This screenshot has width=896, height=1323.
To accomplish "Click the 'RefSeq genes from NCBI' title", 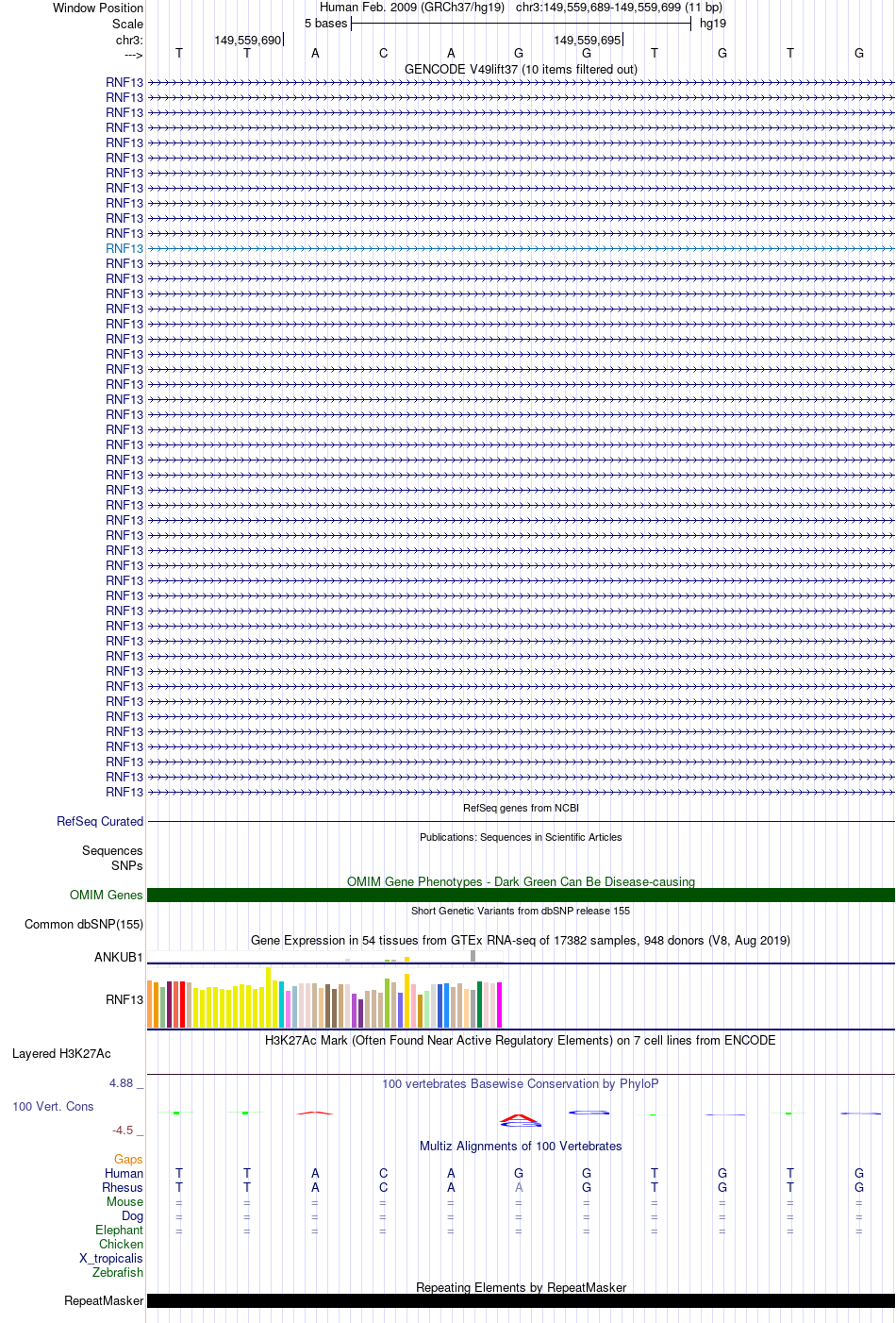I will pyautogui.click(x=521, y=808).
